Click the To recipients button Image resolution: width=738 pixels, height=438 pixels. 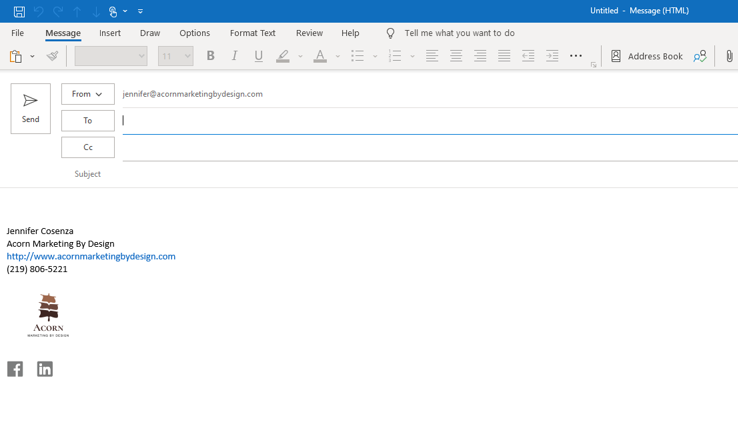coord(88,120)
